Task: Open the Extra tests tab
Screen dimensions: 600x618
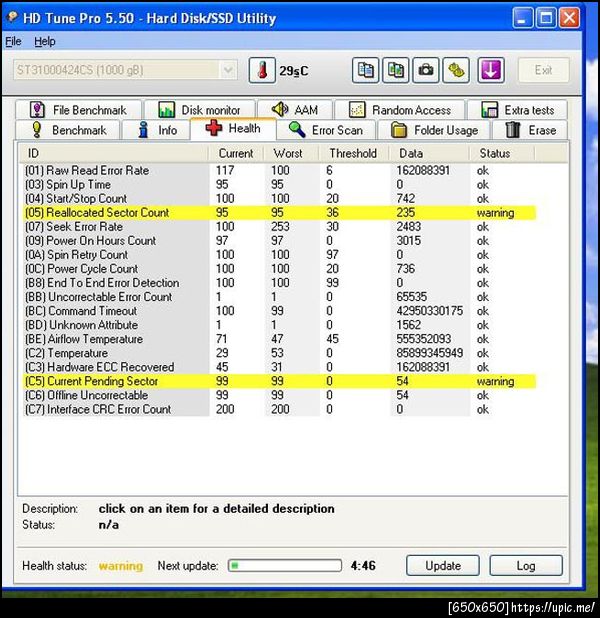Action: coord(518,110)
